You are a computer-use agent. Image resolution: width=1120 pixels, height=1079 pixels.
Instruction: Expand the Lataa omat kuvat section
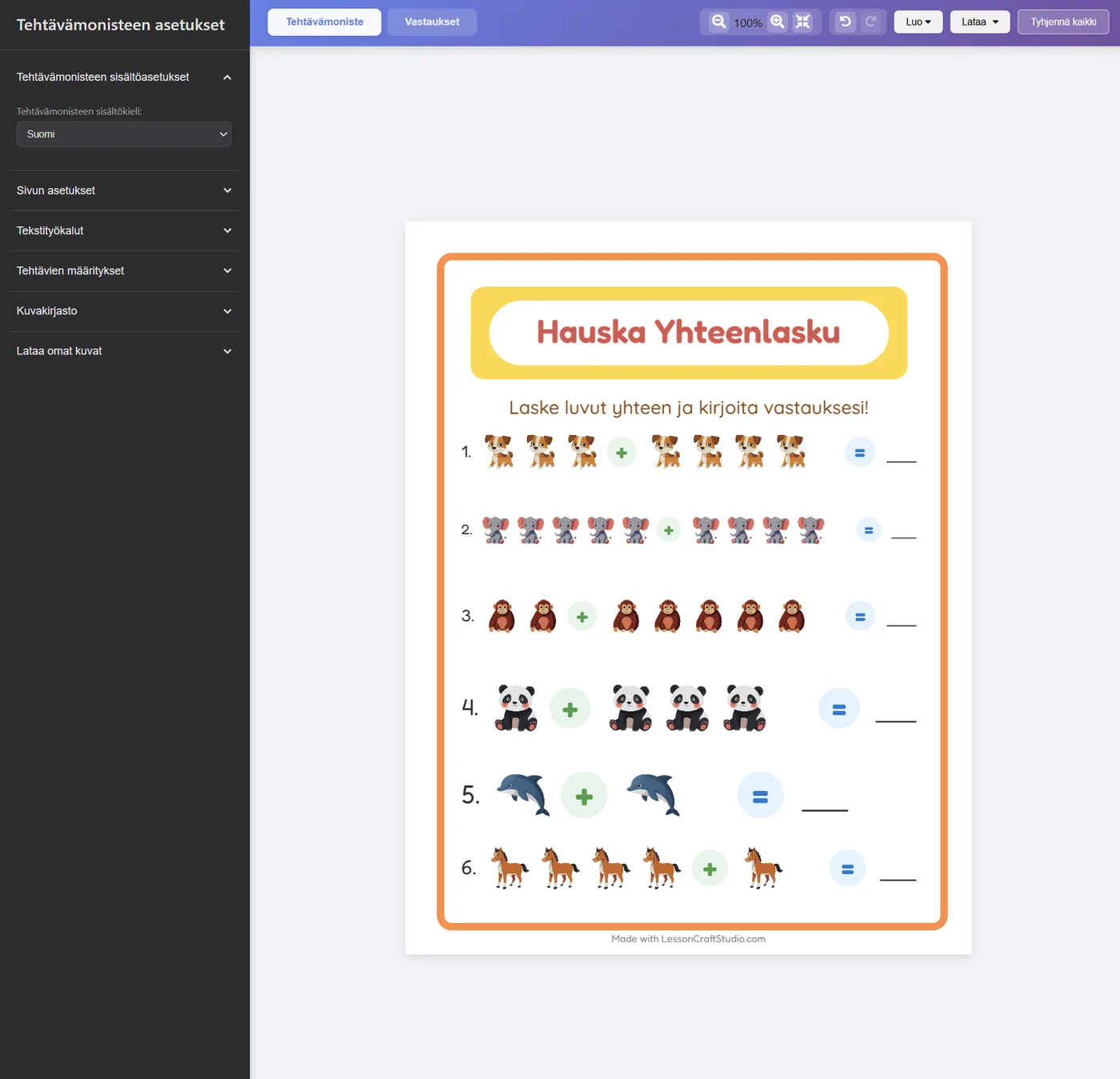pos(124,351)
